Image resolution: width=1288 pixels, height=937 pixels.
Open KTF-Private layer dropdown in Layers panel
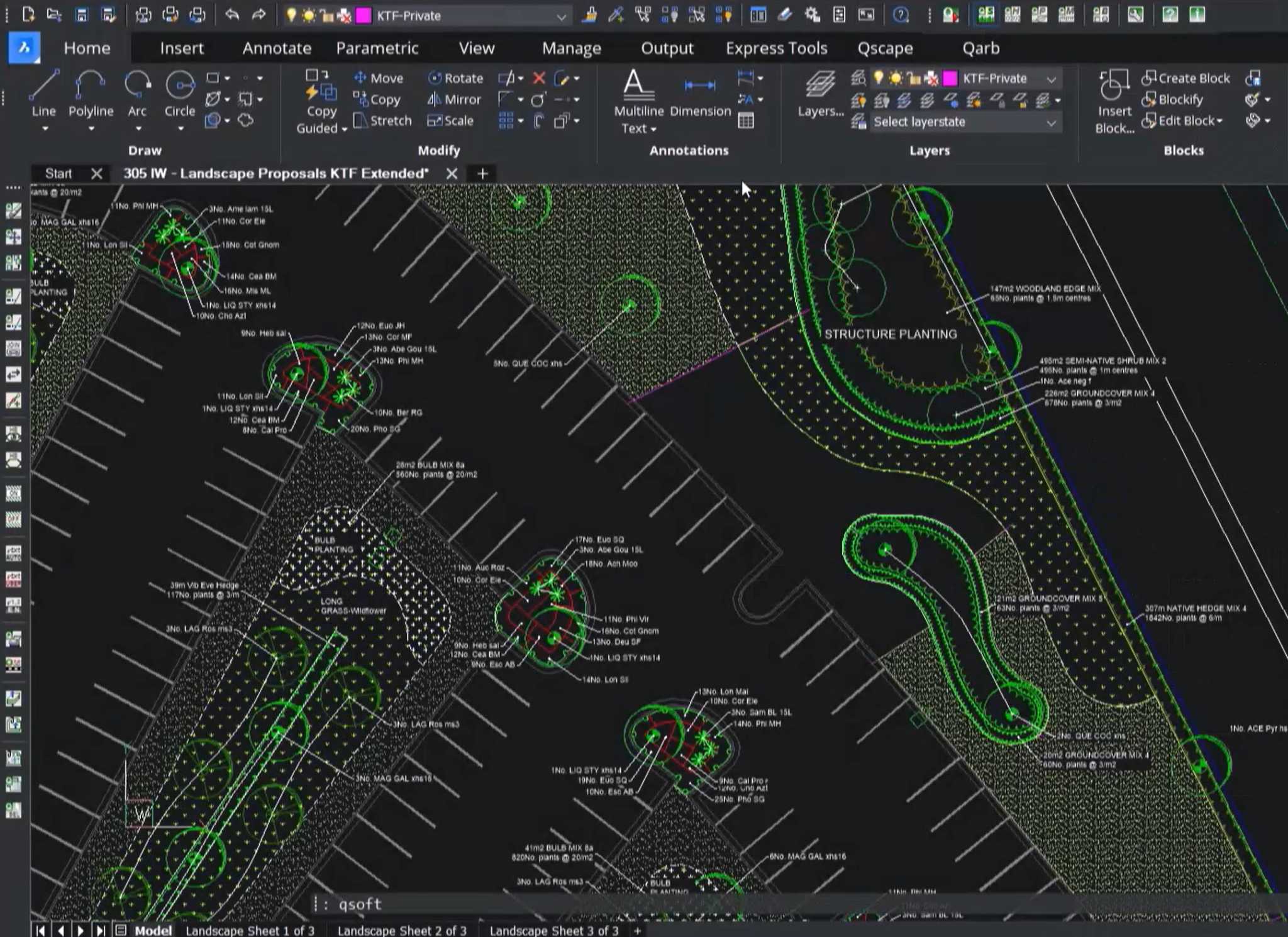pos(1051,79)
